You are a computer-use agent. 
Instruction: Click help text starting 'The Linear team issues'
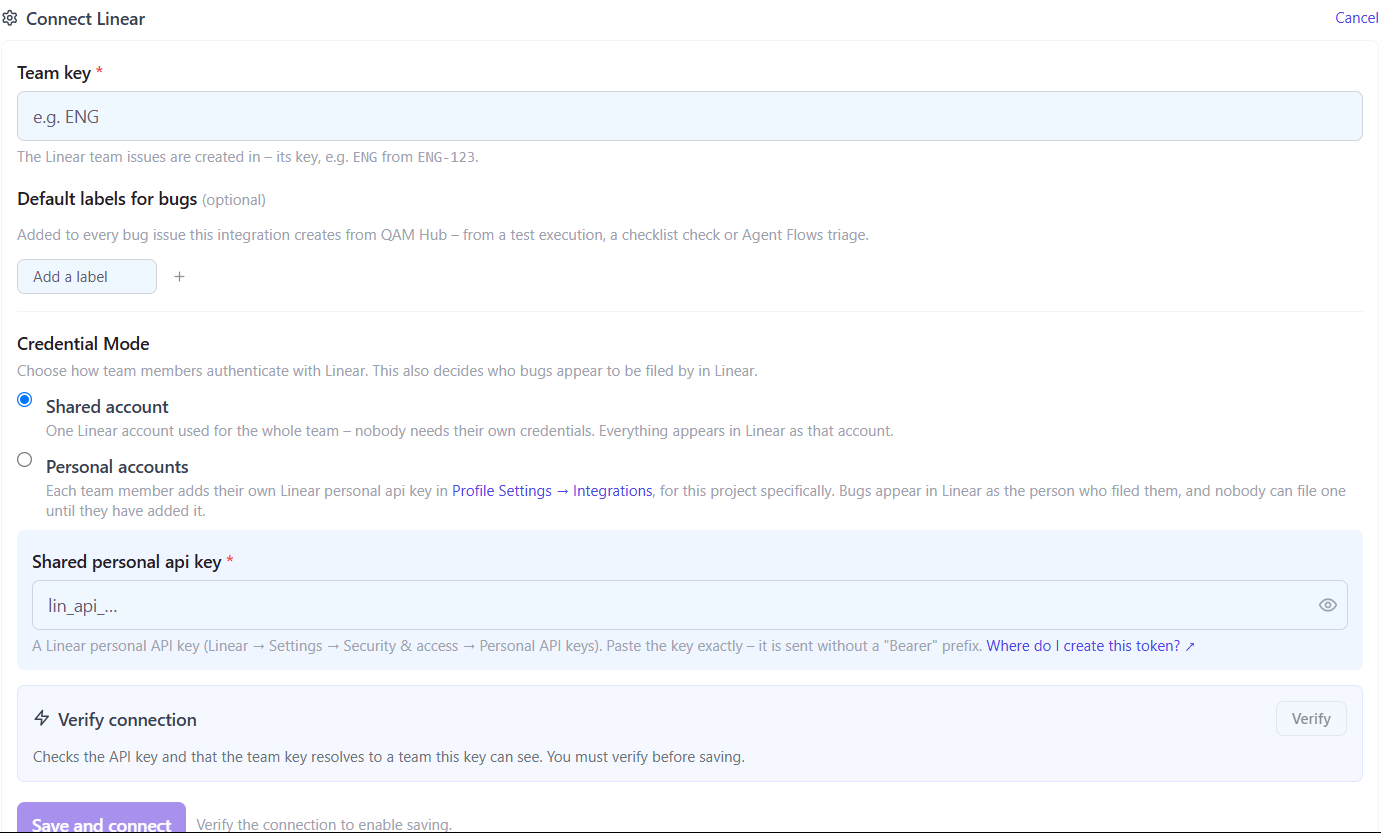(x=248, y=157)
